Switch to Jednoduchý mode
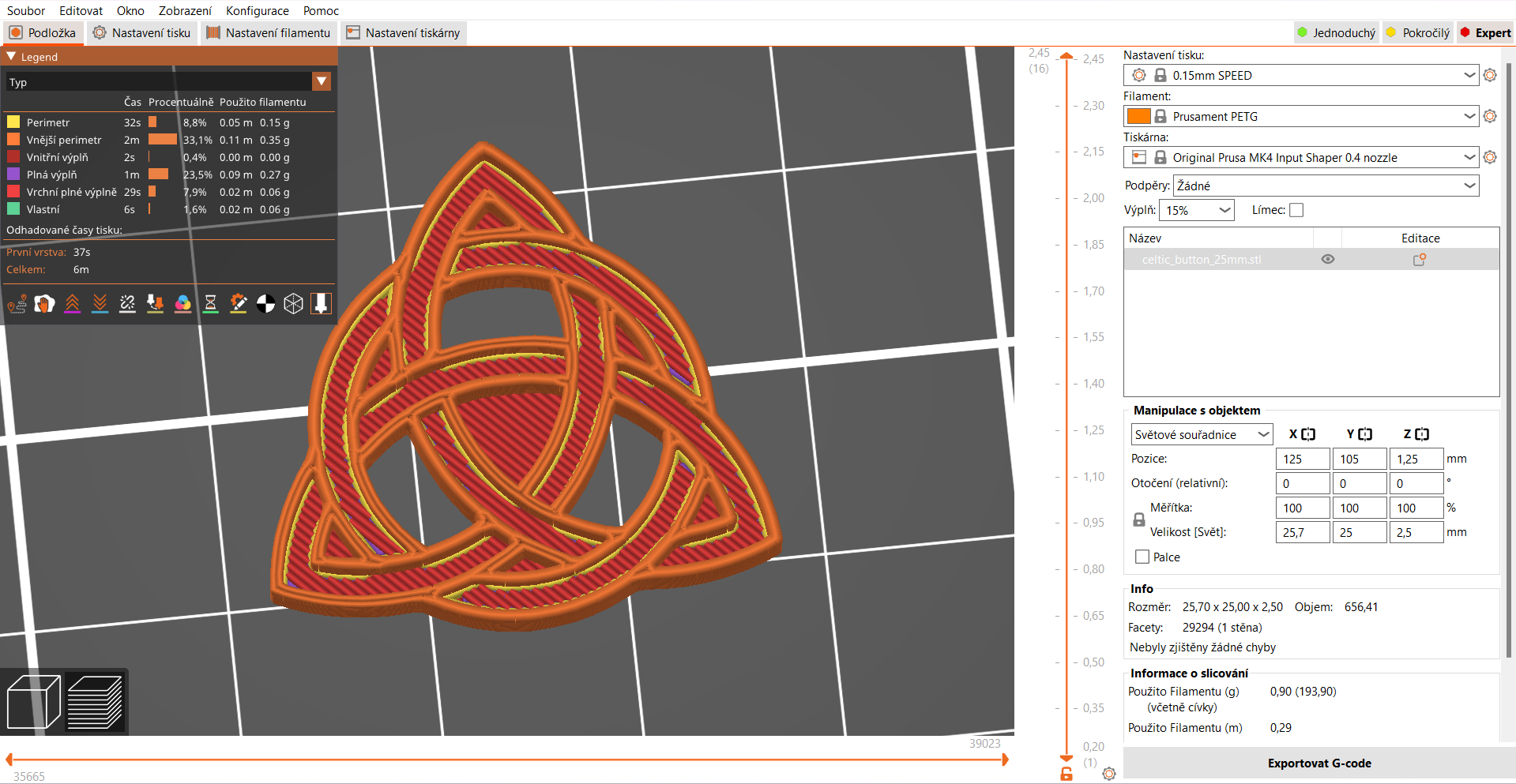Image resolution: width=1516 pixels, height=784 pixels. tap(1336, 32)
